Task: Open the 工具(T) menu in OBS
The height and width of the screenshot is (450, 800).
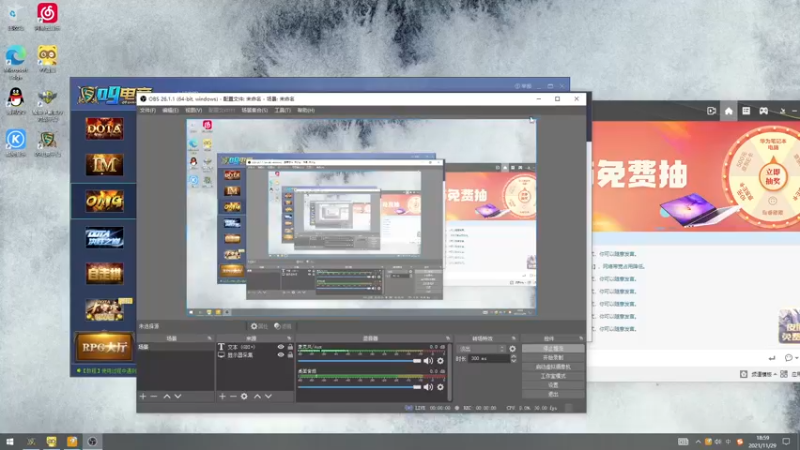Action: 282,110
